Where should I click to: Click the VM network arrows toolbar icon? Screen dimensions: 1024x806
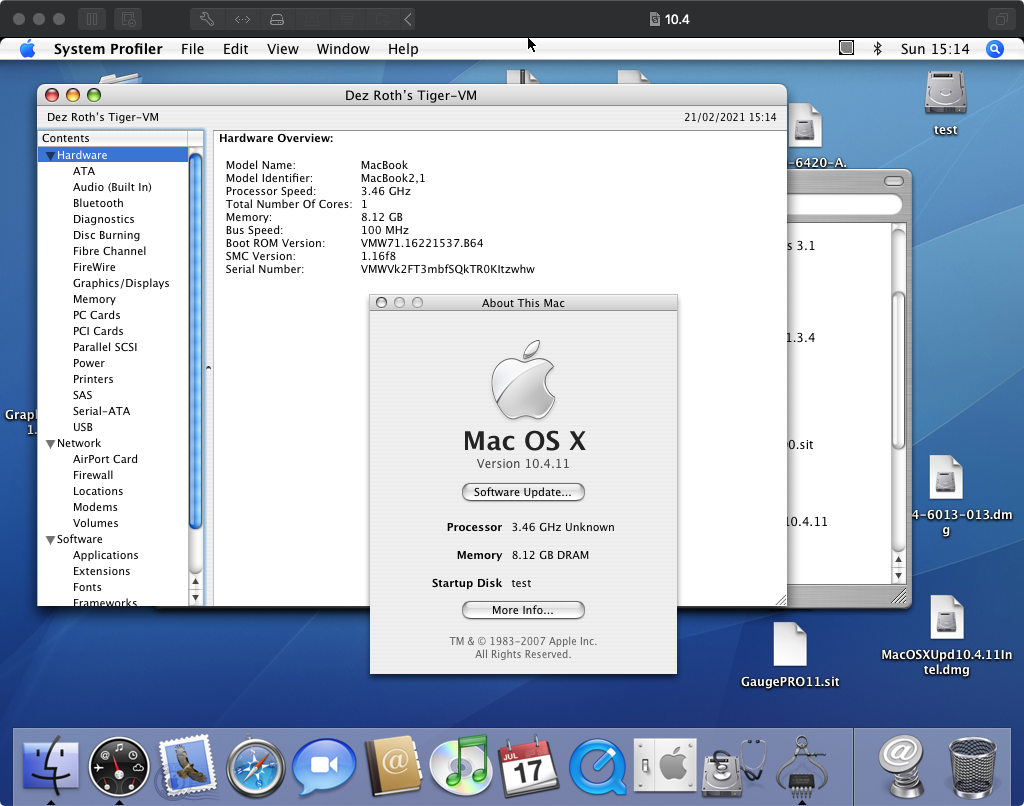tap(242, 19)
